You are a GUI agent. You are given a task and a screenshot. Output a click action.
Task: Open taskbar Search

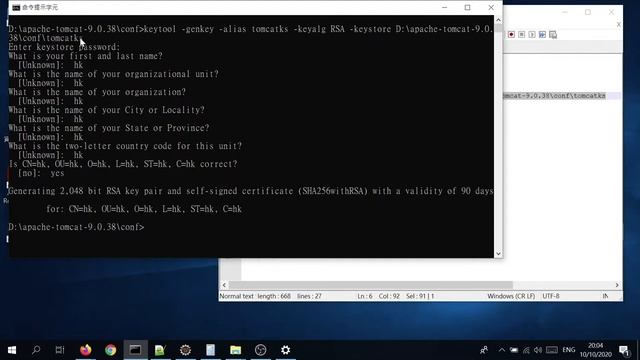click(36, 350)
